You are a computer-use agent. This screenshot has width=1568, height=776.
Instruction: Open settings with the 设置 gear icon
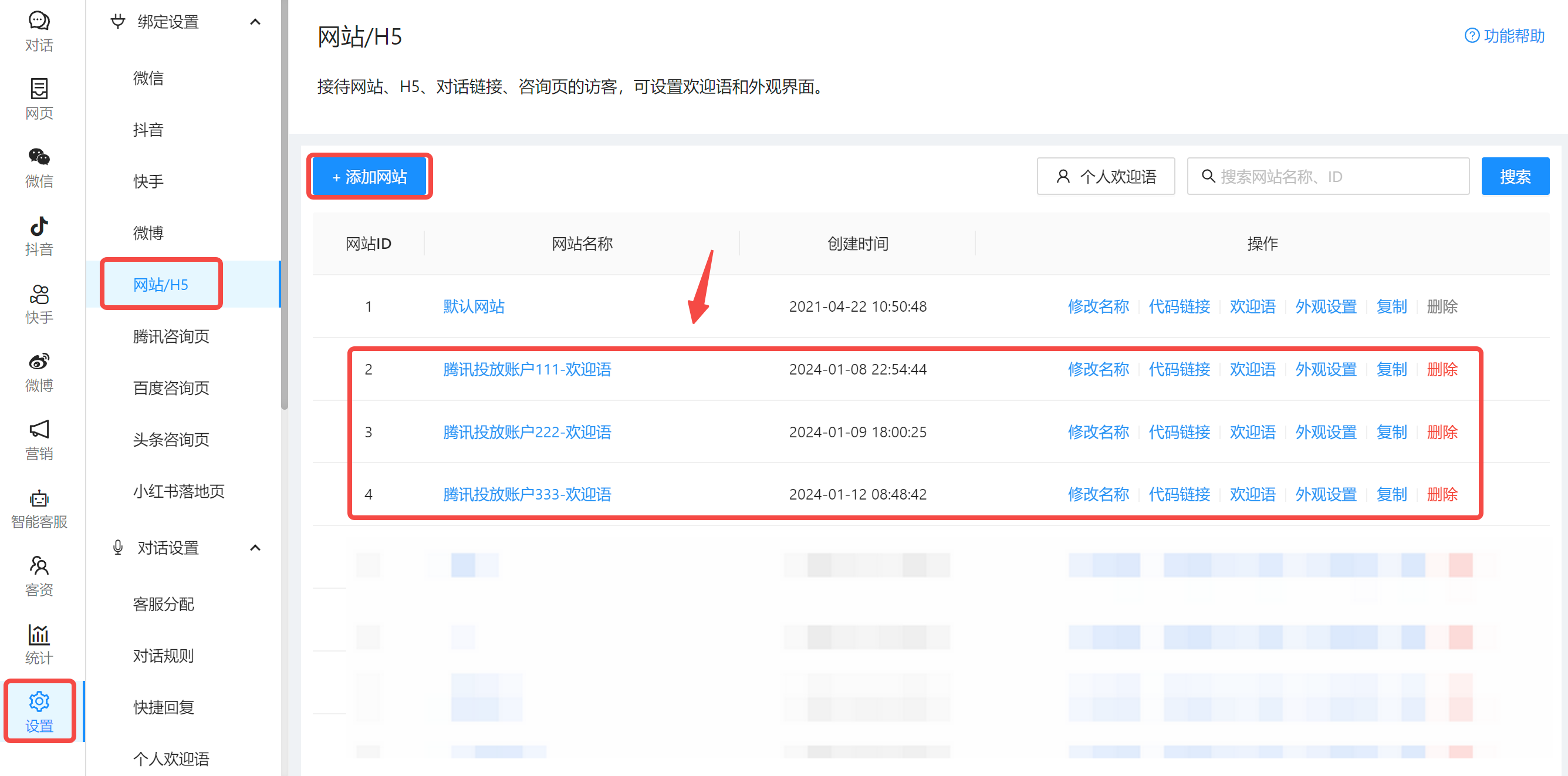[39, 711]
